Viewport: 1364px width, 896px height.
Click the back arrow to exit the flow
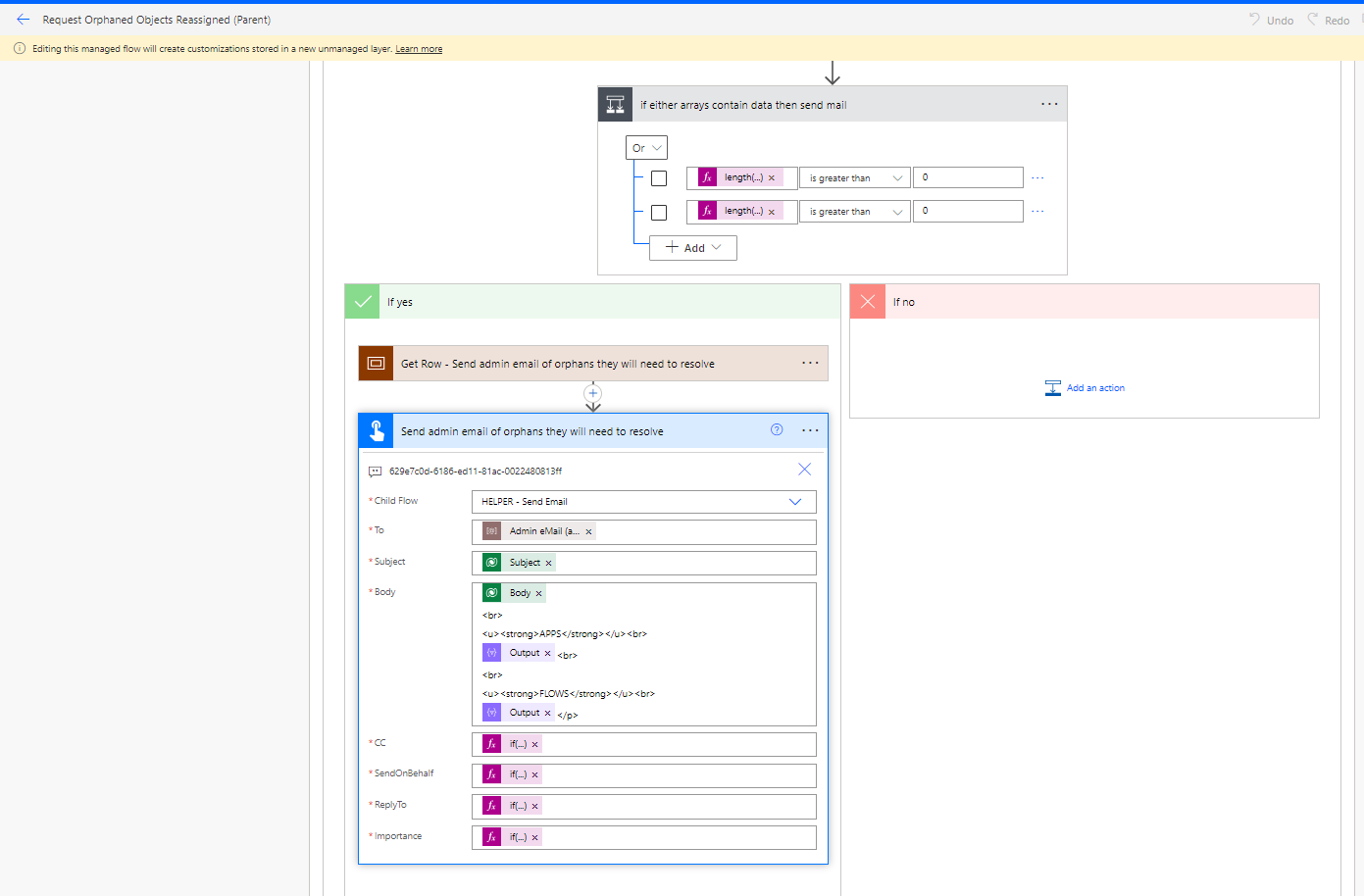pyautogui.click(x=24, y=19)
